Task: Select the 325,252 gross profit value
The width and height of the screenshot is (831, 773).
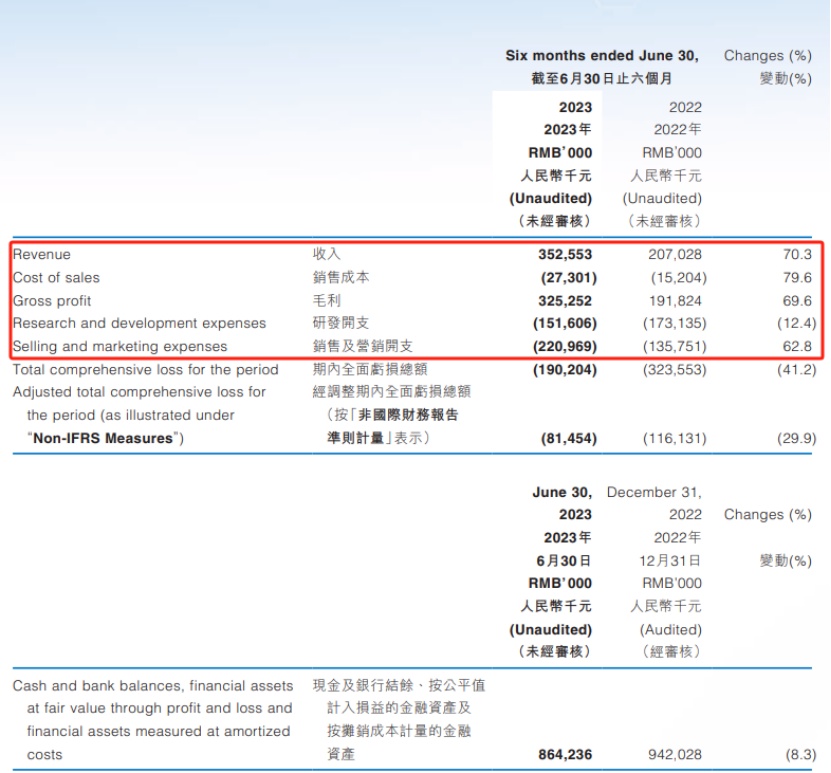Action: (x=565, y=301)
